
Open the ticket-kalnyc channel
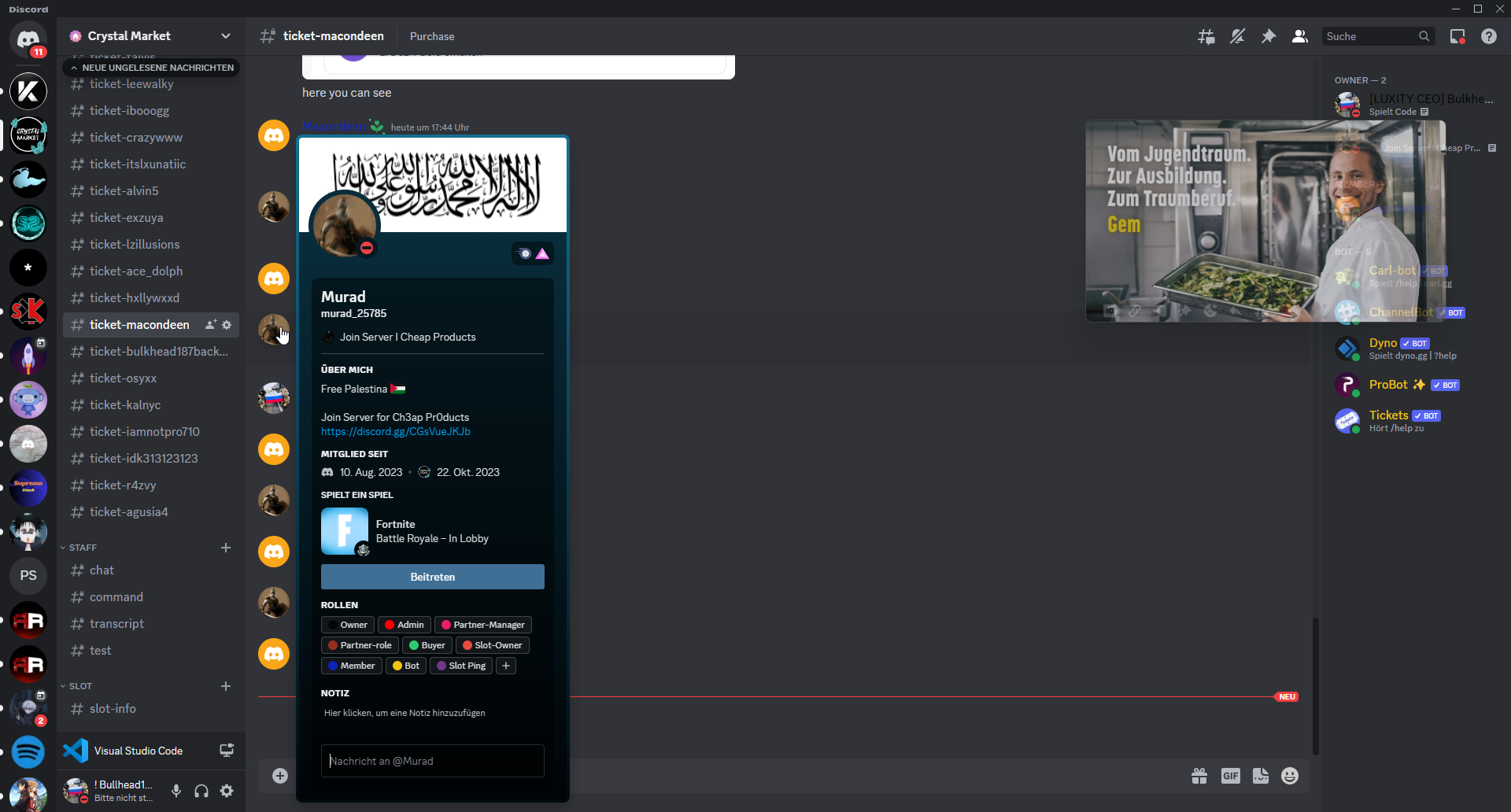tap(125, 405)
